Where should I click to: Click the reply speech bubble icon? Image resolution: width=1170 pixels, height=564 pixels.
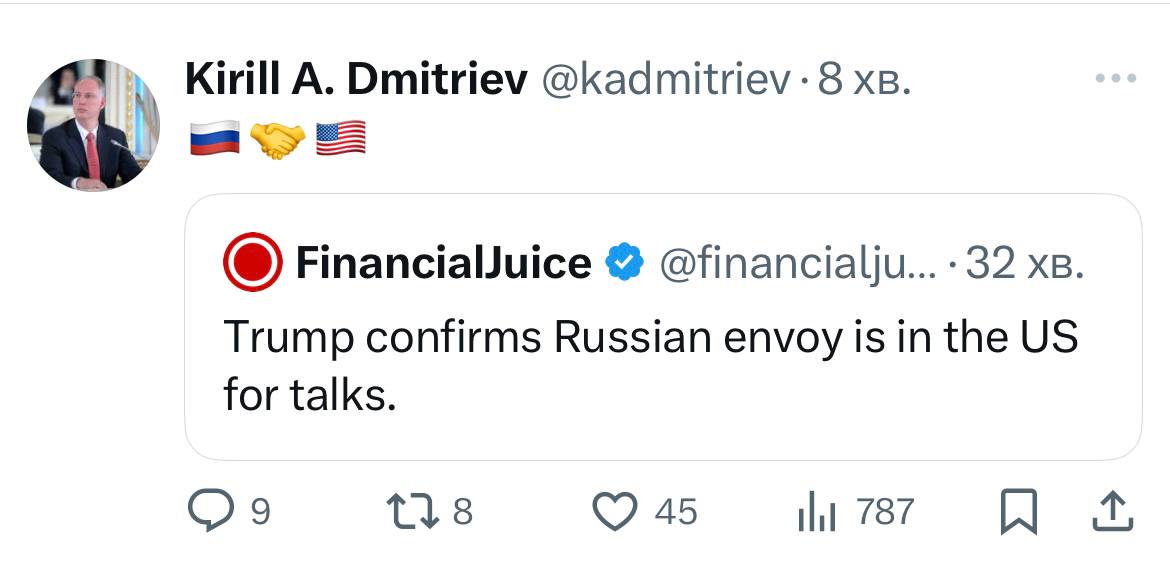tap(209, 511)
